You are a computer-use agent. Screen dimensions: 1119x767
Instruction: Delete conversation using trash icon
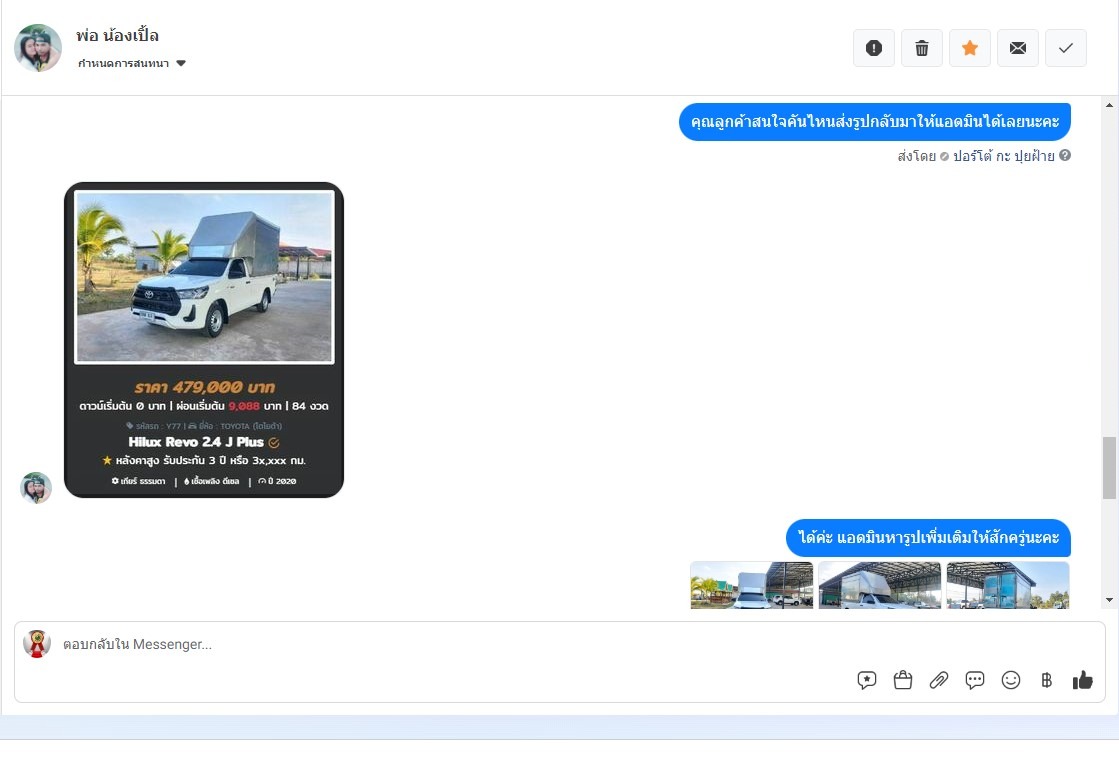click(x=922, y=48)
